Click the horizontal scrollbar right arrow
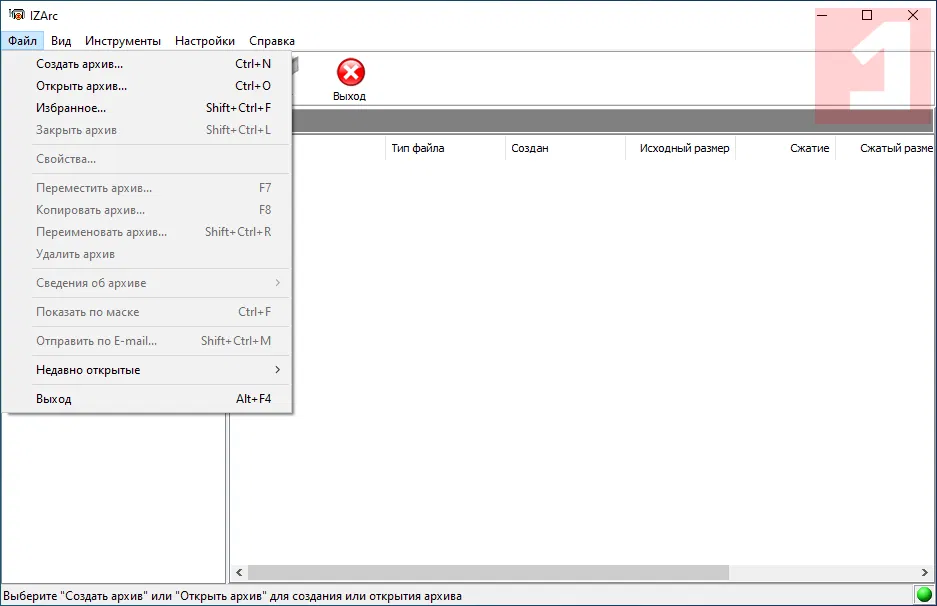The image size is (937, 606). point(924,573)
